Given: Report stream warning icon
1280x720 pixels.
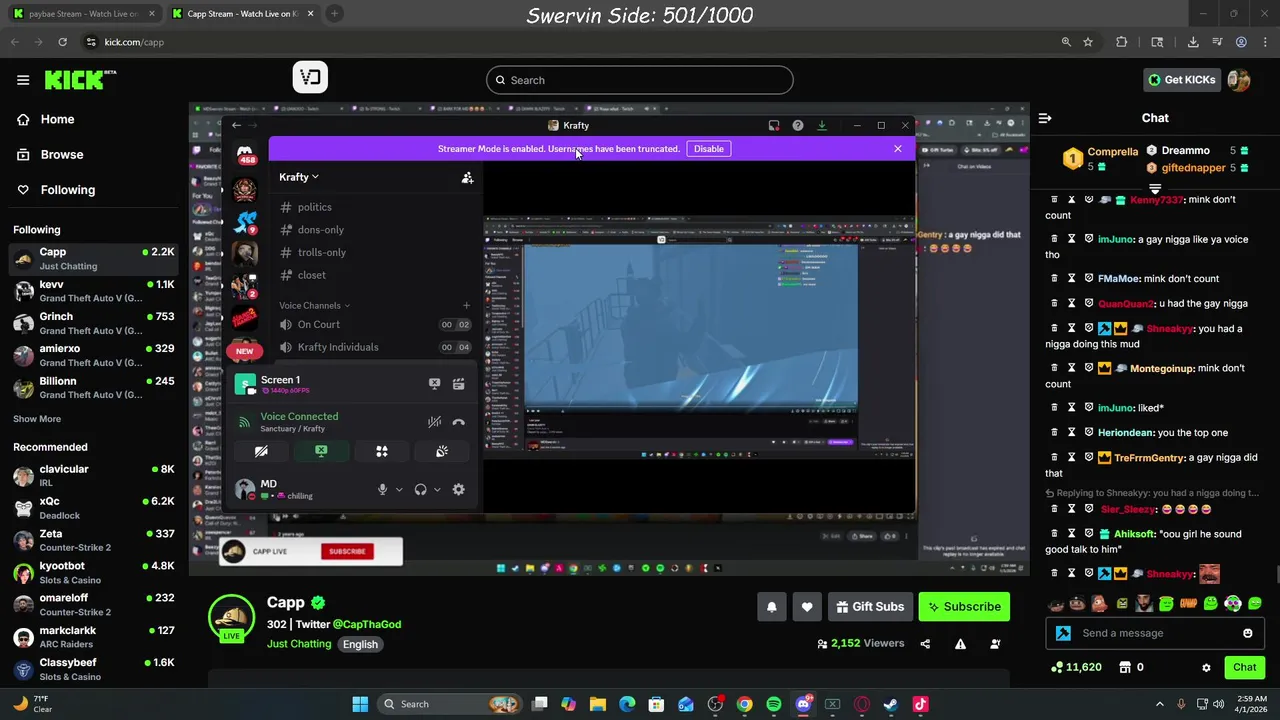Looking at the screenshot, I should coord(960,644).
